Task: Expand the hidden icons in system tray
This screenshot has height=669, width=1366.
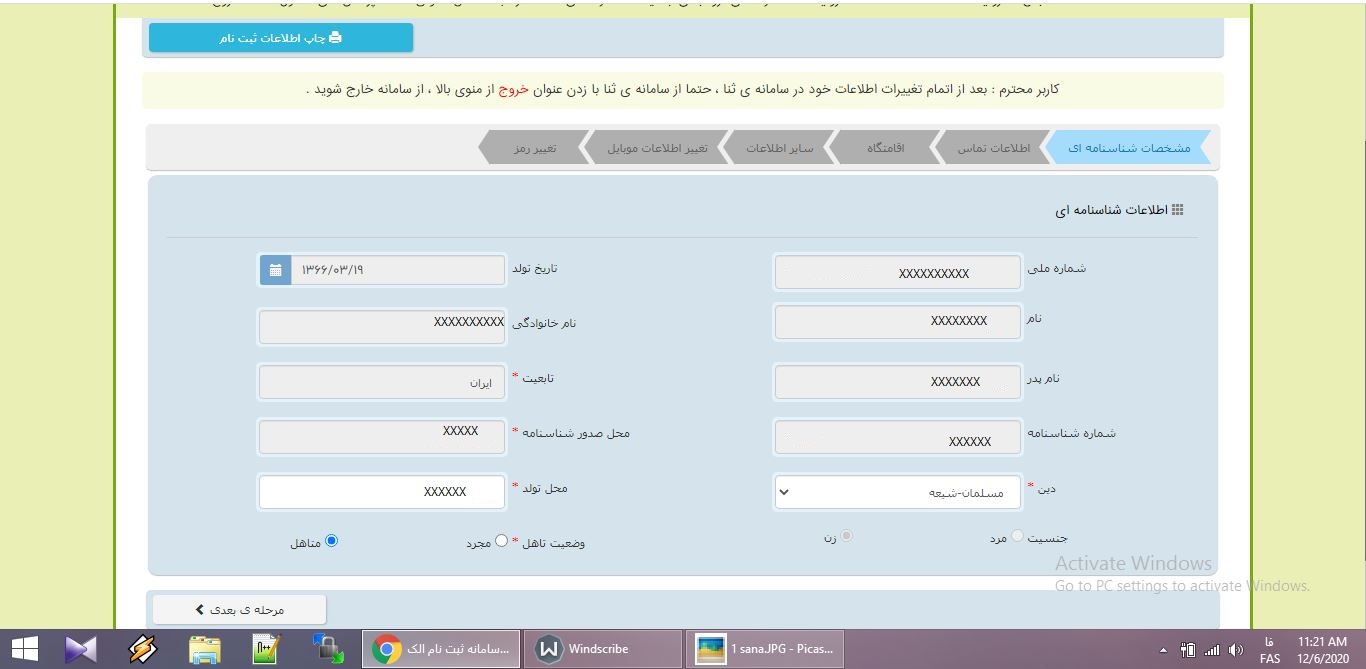Action: [x=1164, y=648]
